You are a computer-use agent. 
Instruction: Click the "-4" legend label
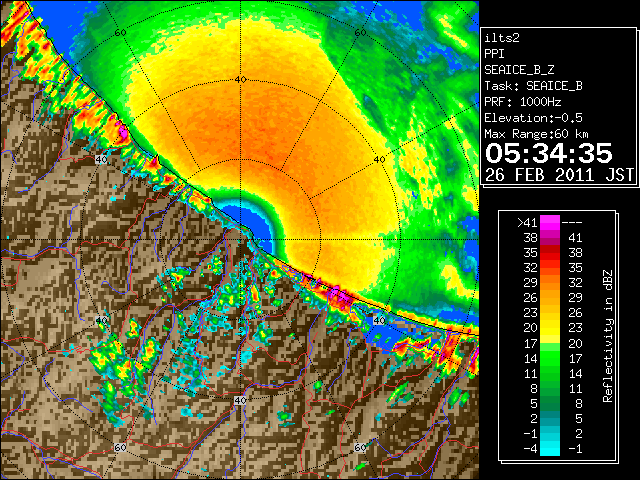point(530,449)
